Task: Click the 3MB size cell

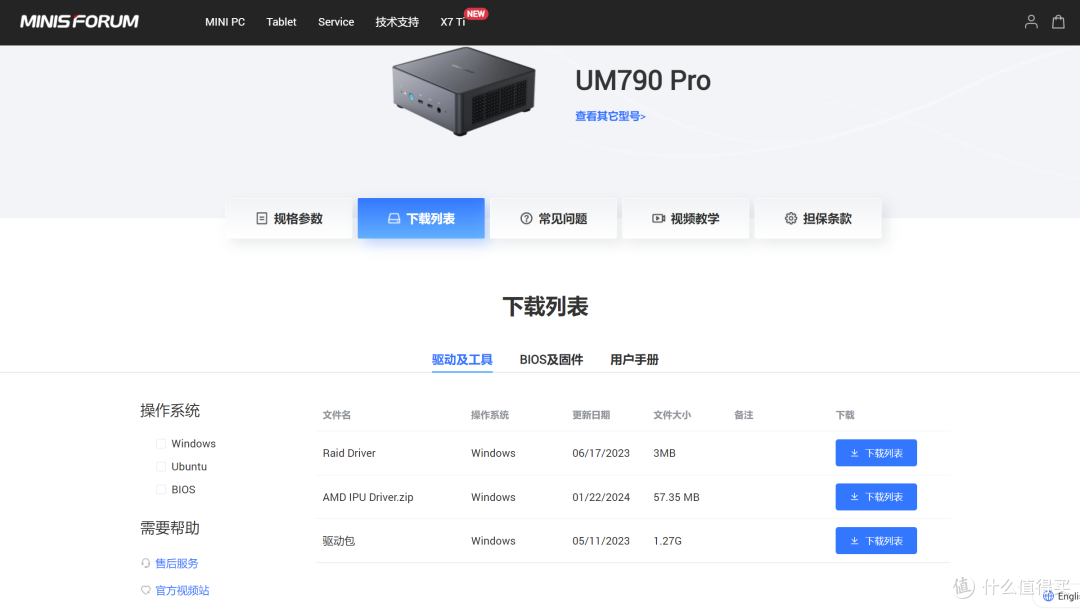Action: pyautogui.click(x=665, y=453)
